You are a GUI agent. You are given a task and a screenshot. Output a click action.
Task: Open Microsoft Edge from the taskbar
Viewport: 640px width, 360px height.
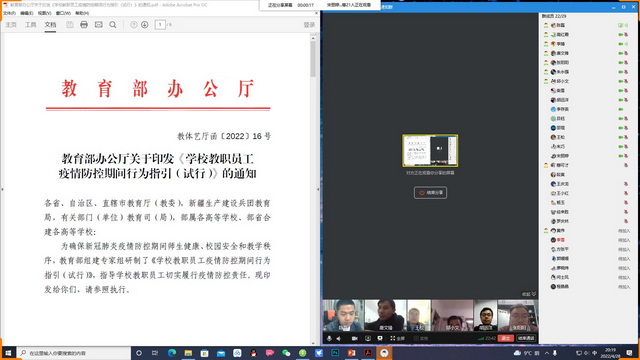click(171, 353)
